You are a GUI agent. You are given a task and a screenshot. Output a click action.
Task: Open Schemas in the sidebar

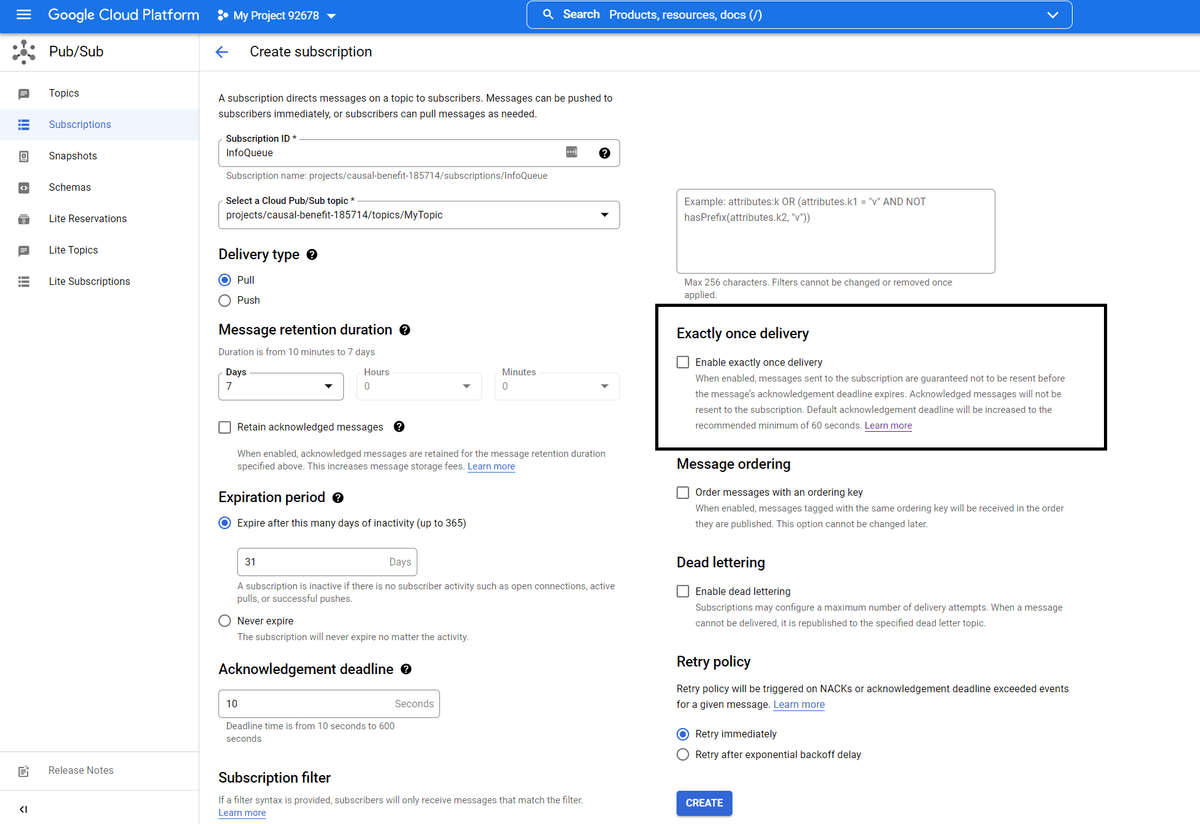point(70,188)
